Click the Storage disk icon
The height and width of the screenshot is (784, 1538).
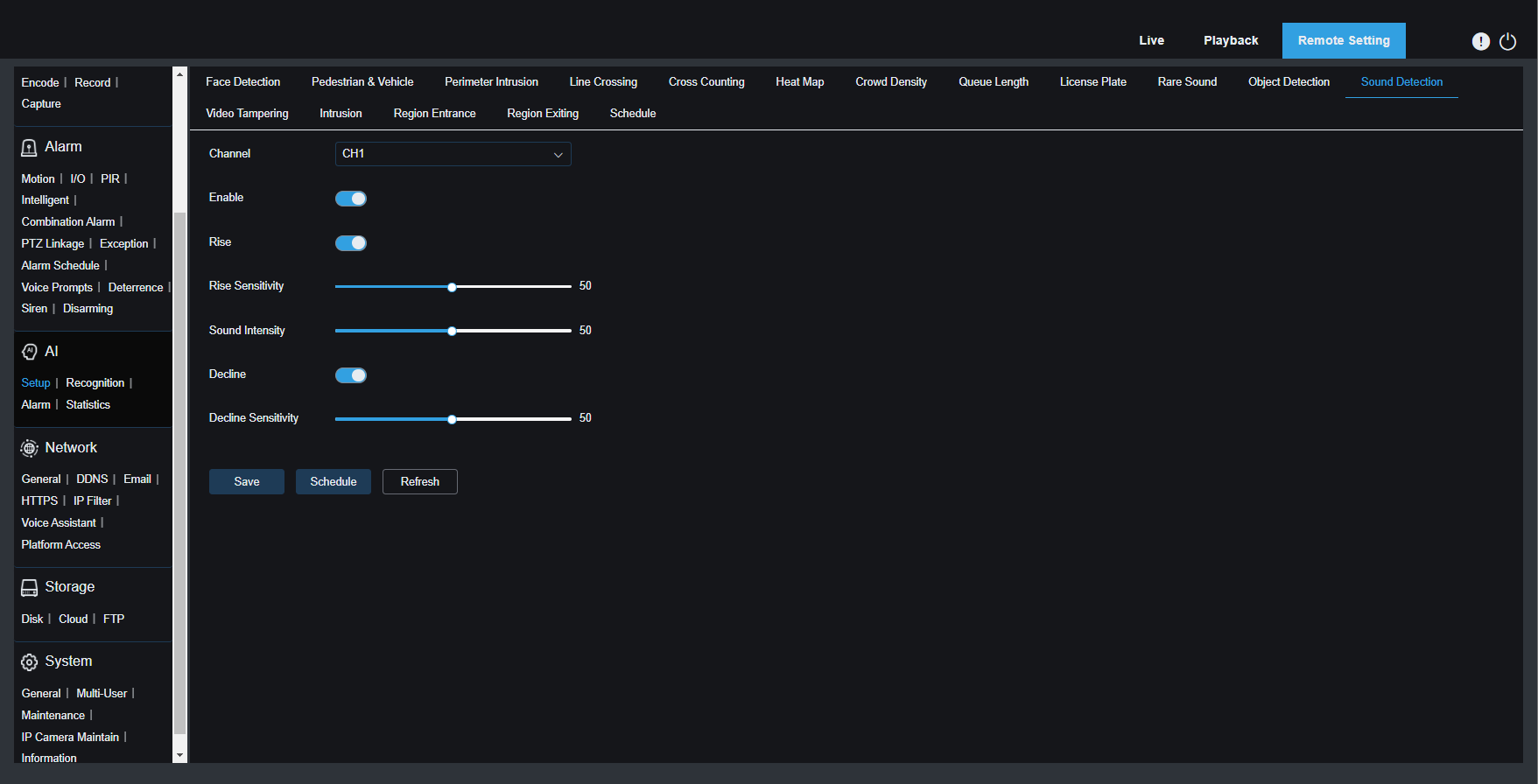pos(29,587)
